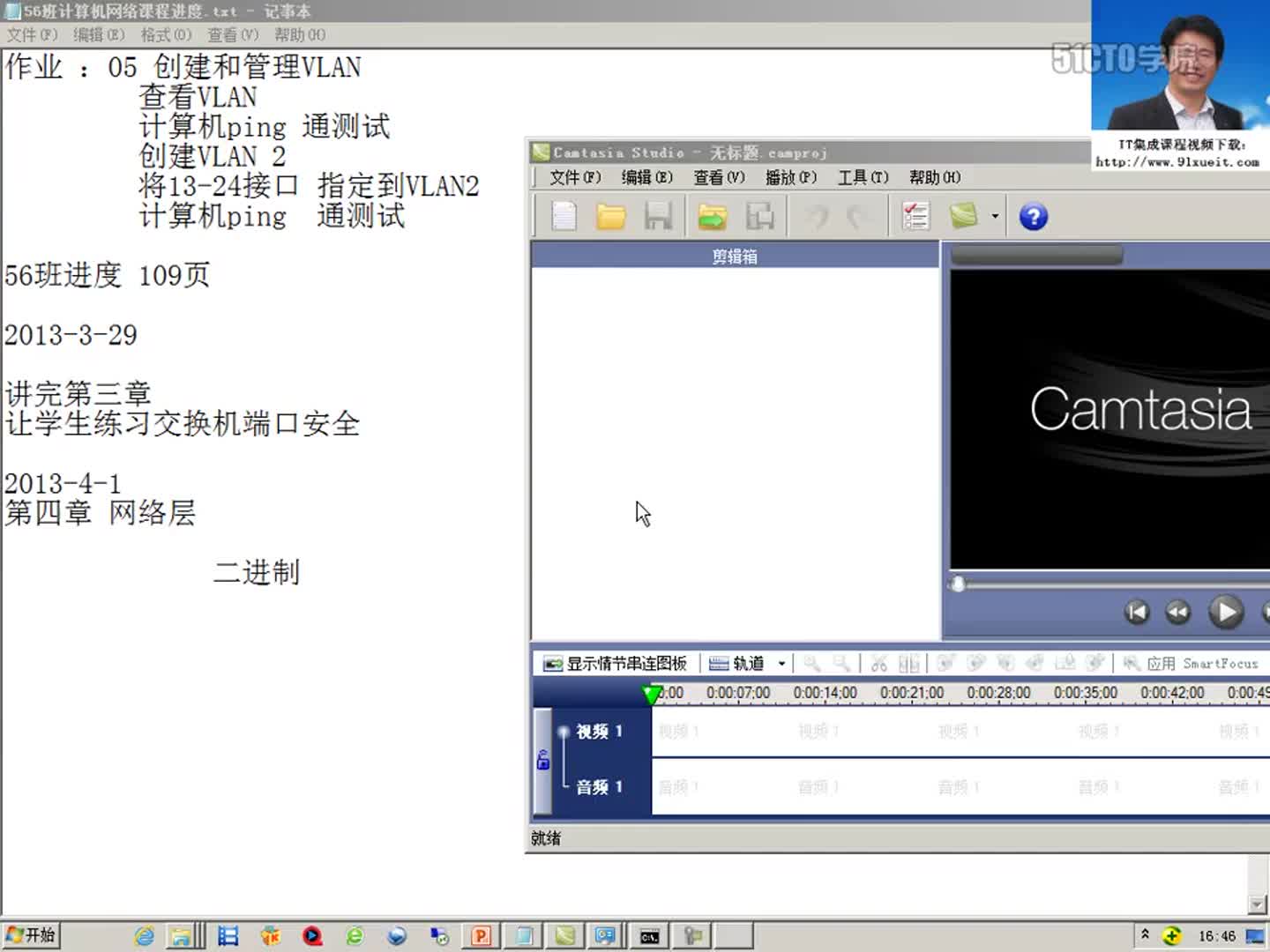The image size is (1270, 952).
Task: Click the system clock 16:46
Action: pos(1216,936)
